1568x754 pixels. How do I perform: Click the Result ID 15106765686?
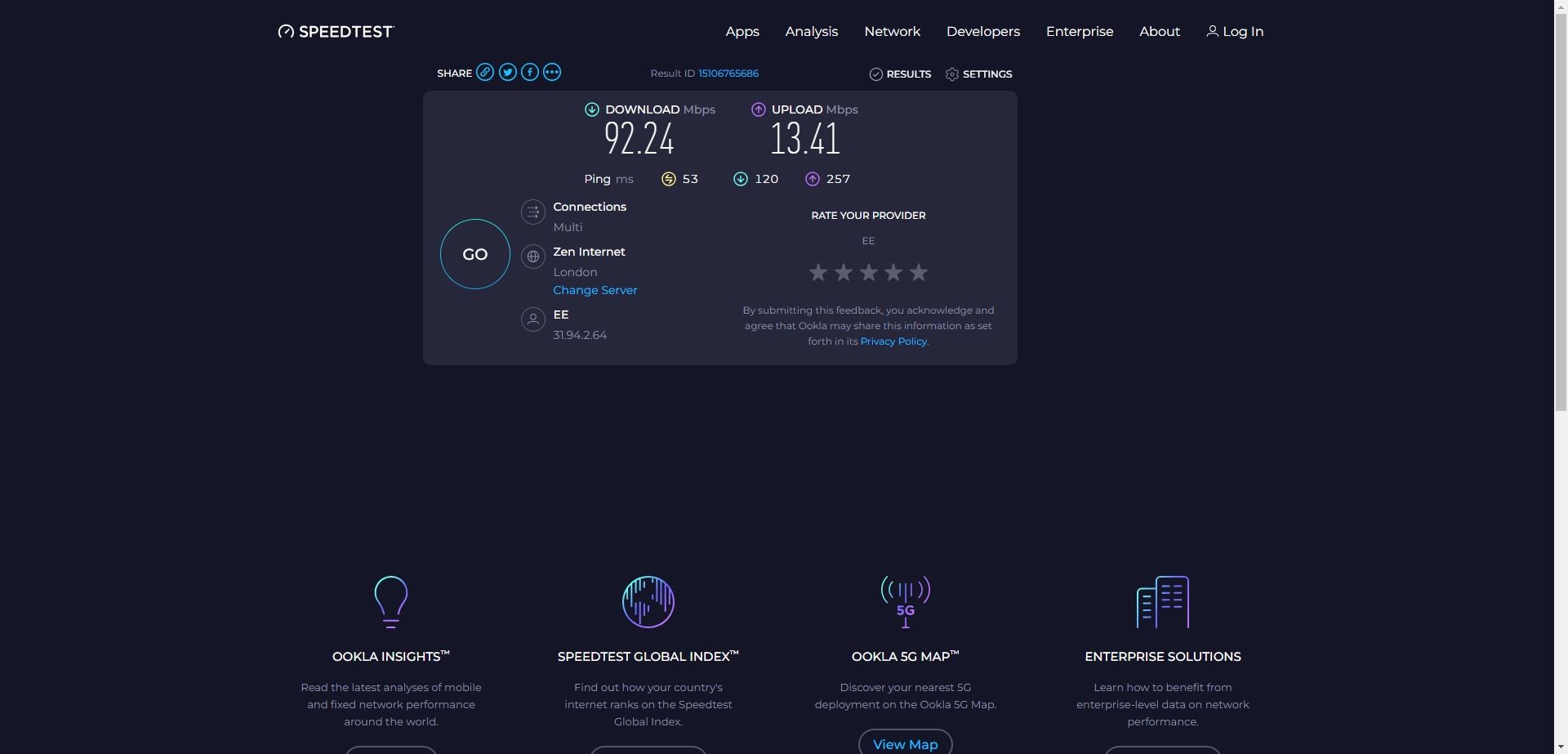pyautogui.click(x=728, y=73)
